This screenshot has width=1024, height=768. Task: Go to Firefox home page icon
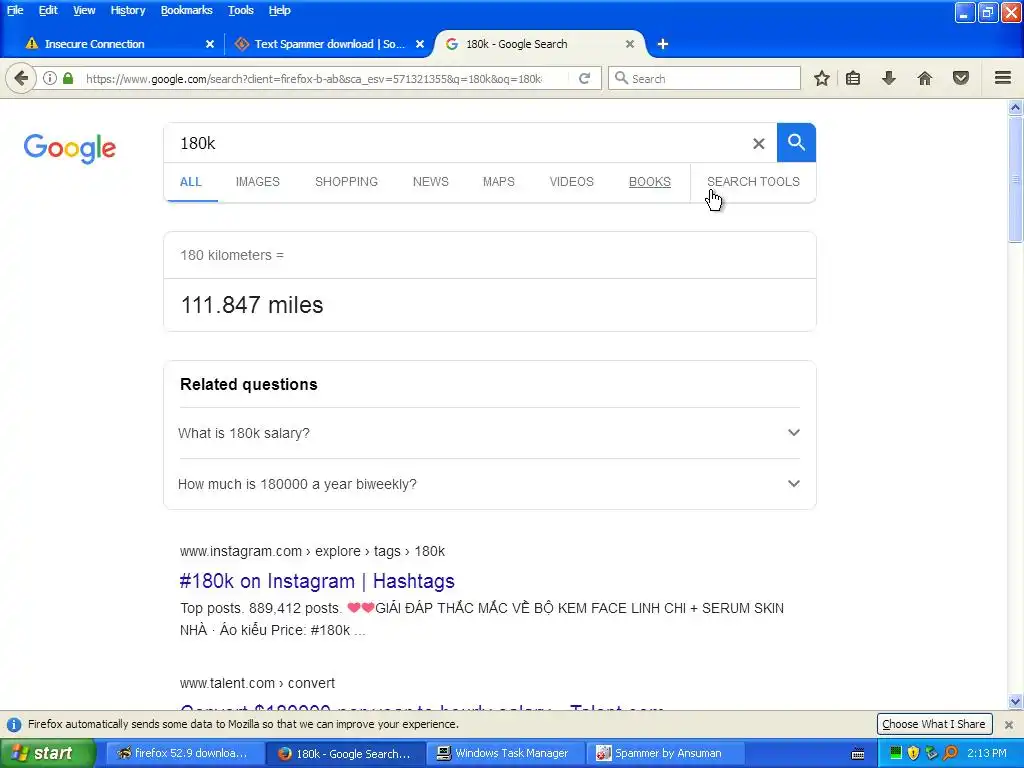point(925,78)
